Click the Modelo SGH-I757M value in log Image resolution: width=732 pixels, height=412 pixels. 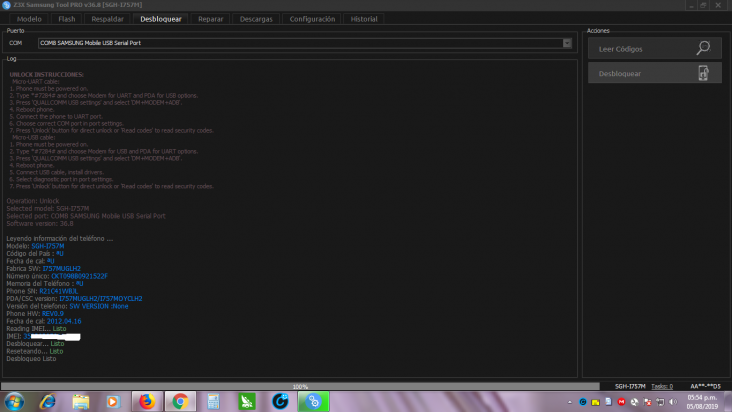[48, 246]
